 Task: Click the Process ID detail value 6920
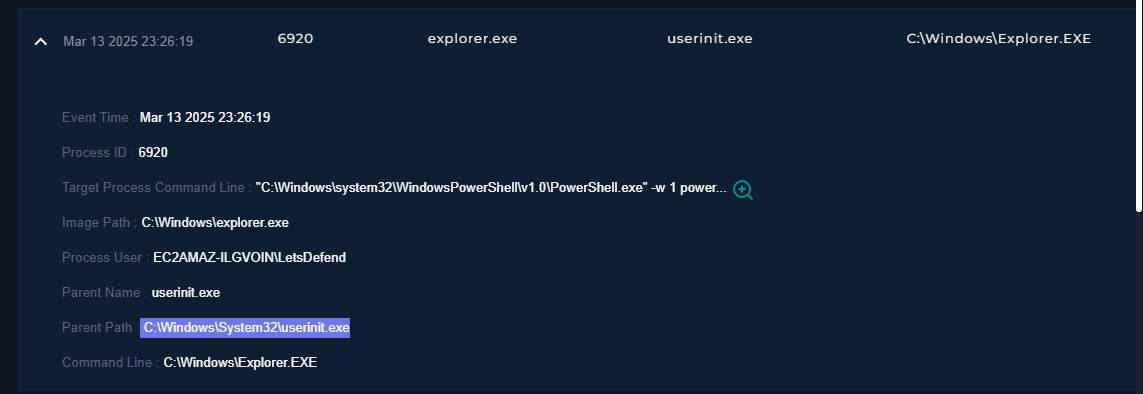pos(153,152)
